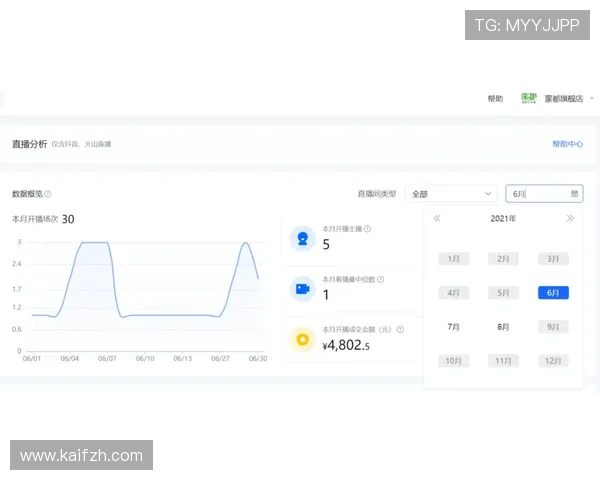Click 帮助 in the top bar

pos(495,98)
